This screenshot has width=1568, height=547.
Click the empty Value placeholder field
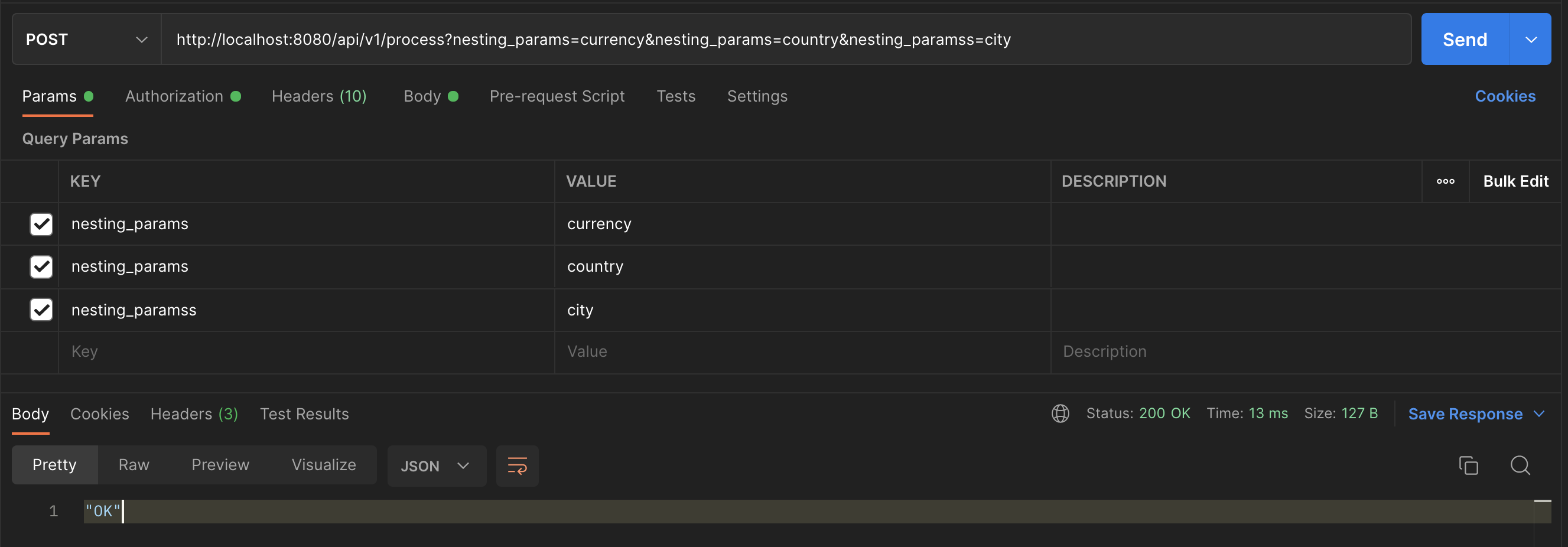tap(802, 351)
